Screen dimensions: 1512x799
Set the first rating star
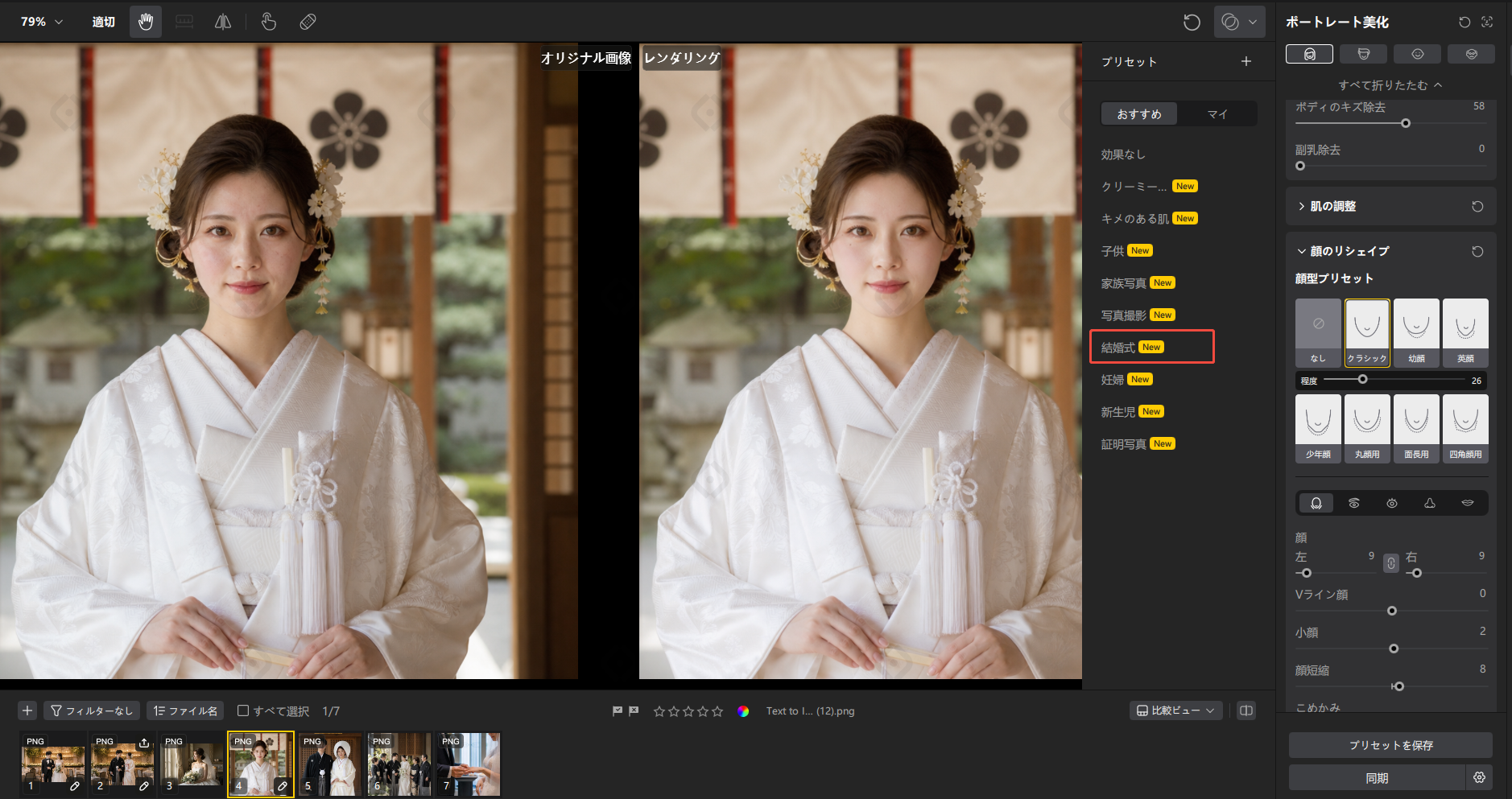click(x=659, y=711)
